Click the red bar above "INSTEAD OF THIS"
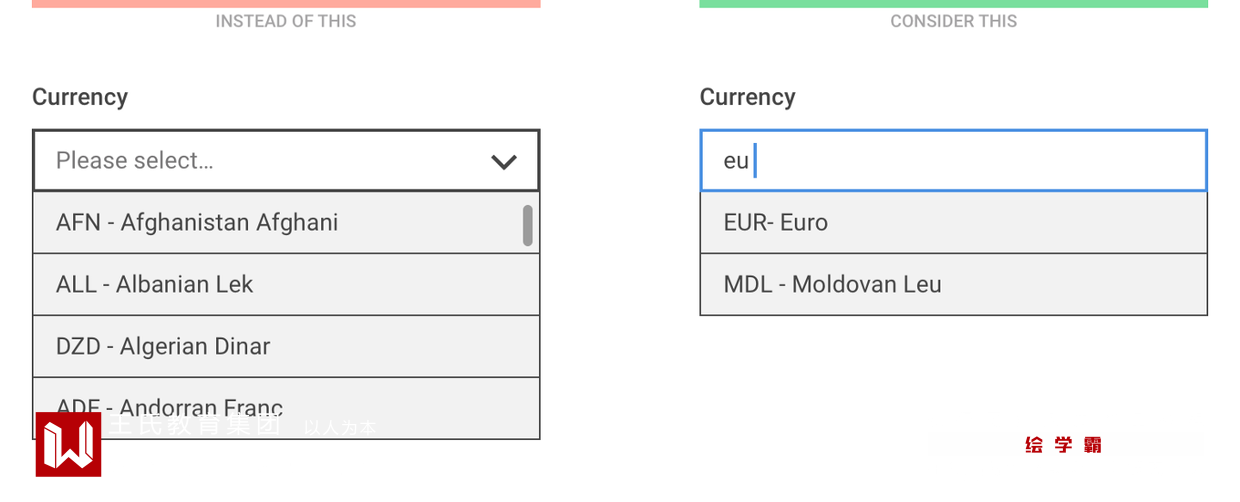Image resolution: width=1240 pixels, height=502 pixels. tap(286, 3)
